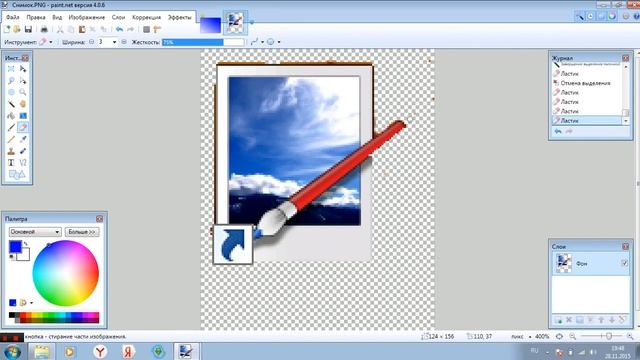640x360 pixels.
Task: Toggle the History window icon at top right
Action: (x=590, y=16)
